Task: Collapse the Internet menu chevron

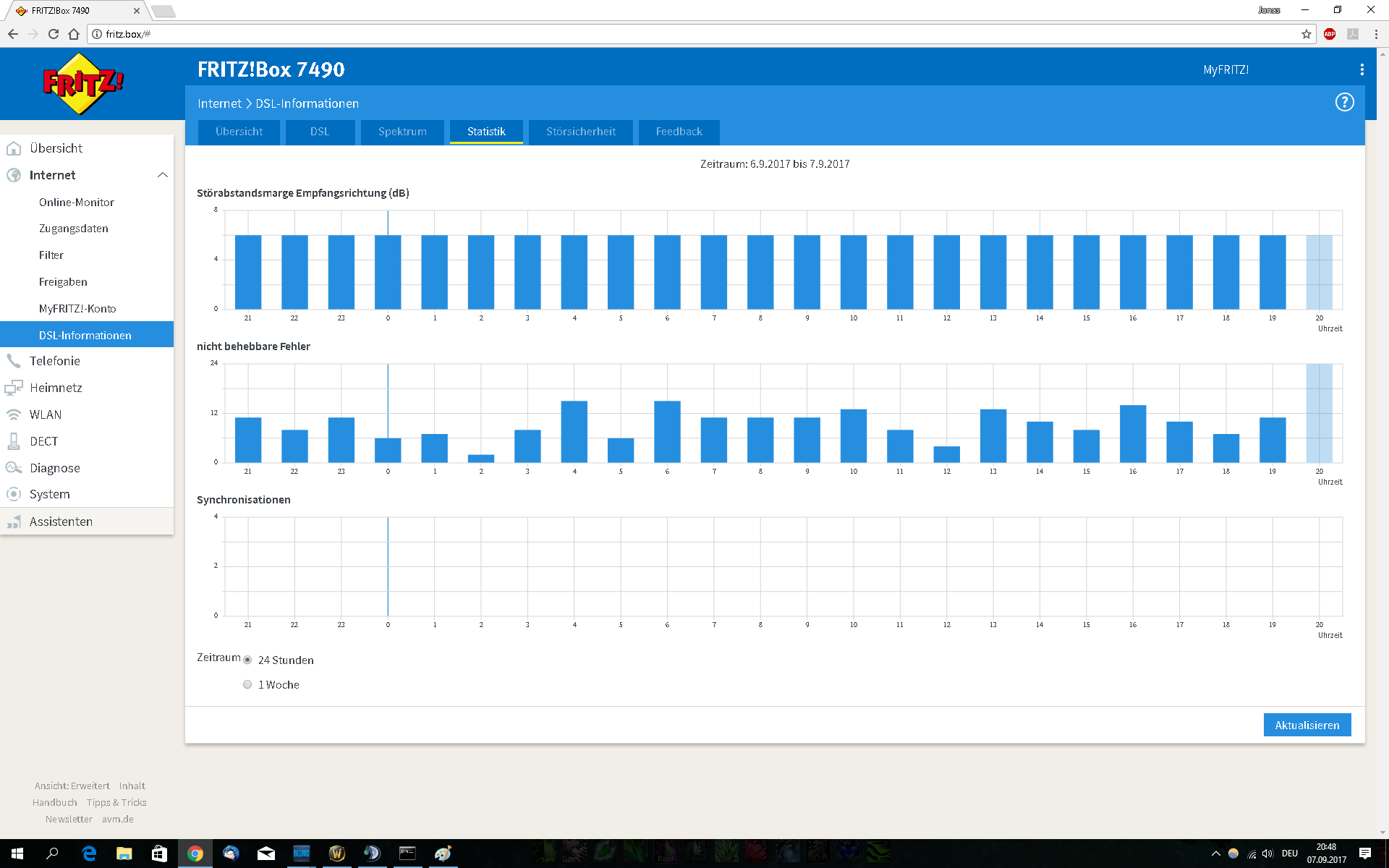Action: click(162, 175)
